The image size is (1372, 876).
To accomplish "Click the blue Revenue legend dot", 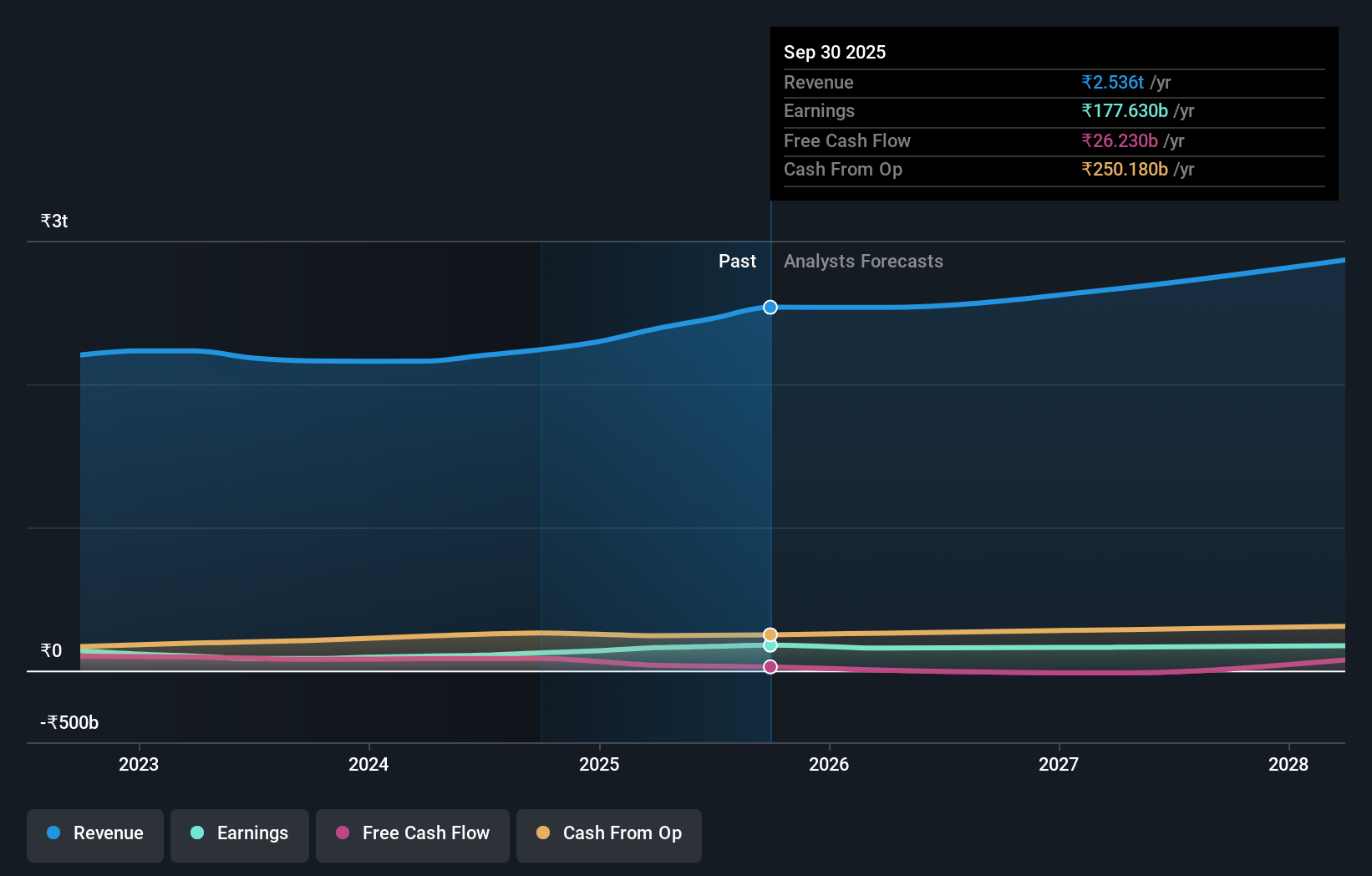I will click(x=52, y=833).
